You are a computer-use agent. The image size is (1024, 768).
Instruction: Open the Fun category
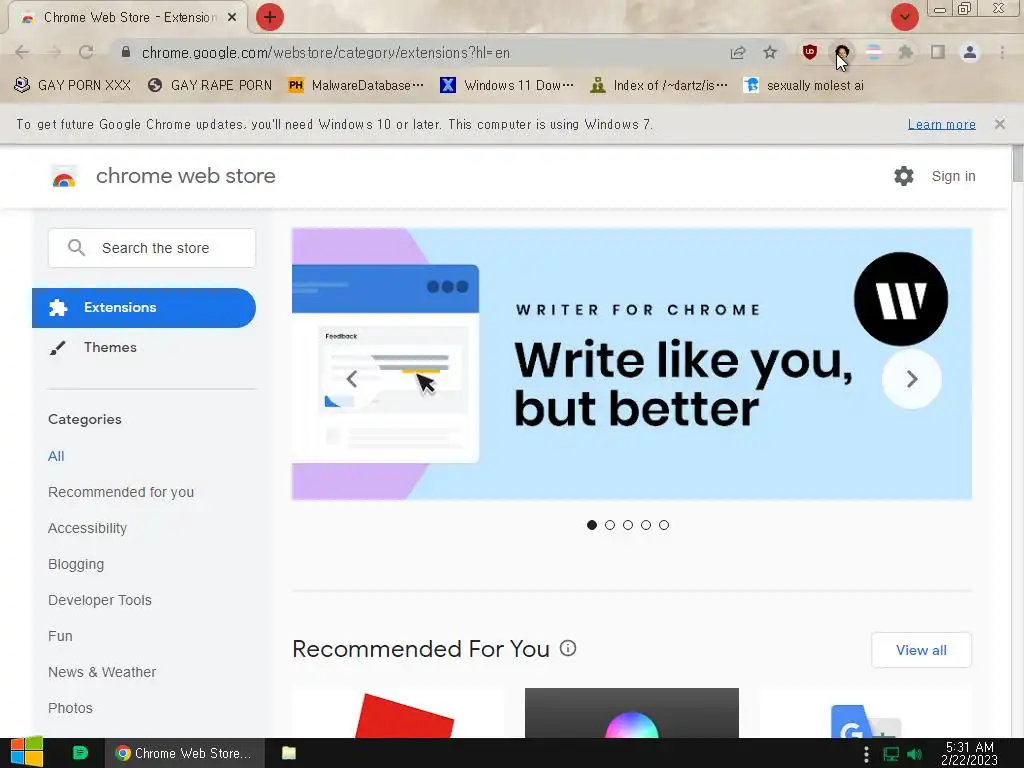pos(60,636)
